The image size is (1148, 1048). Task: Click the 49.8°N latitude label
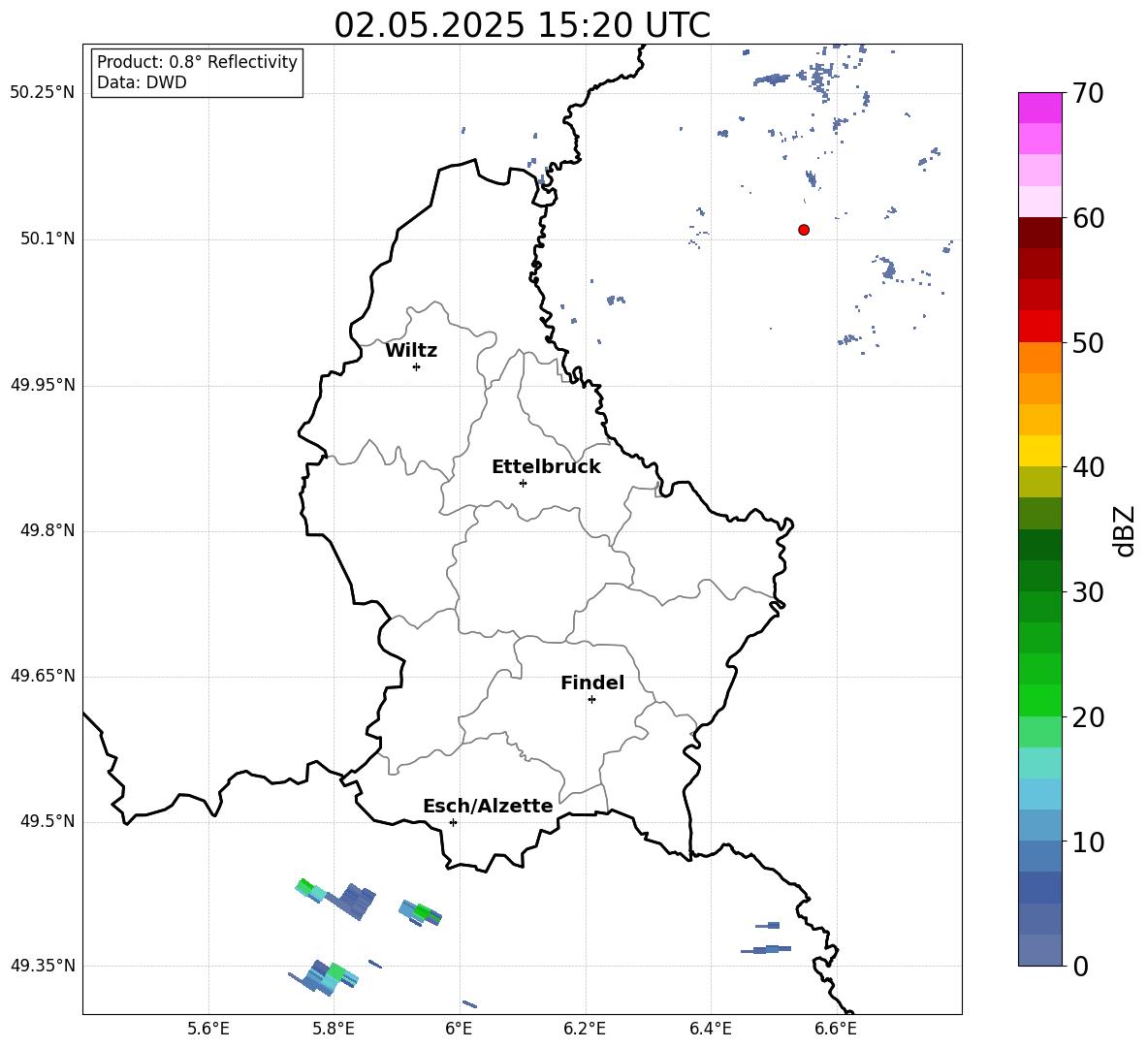[x=48, y=530]
